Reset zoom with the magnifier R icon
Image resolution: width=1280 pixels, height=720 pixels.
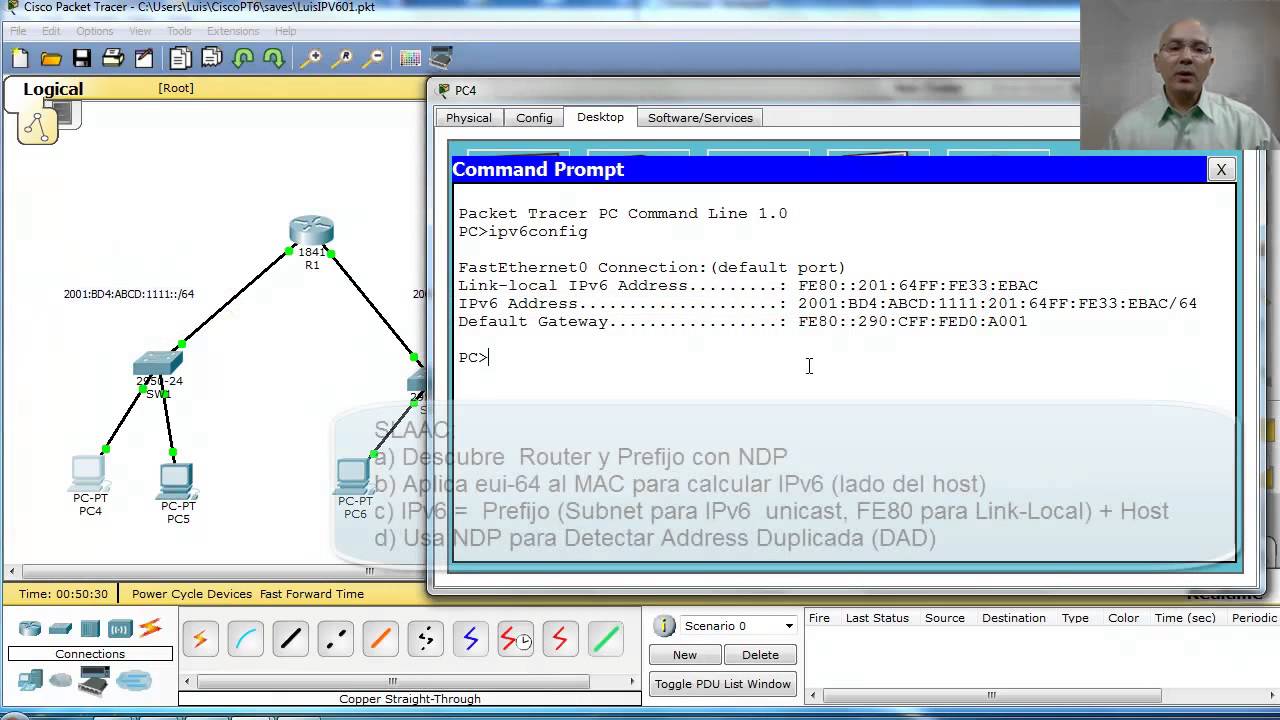(x=342, y=59)
